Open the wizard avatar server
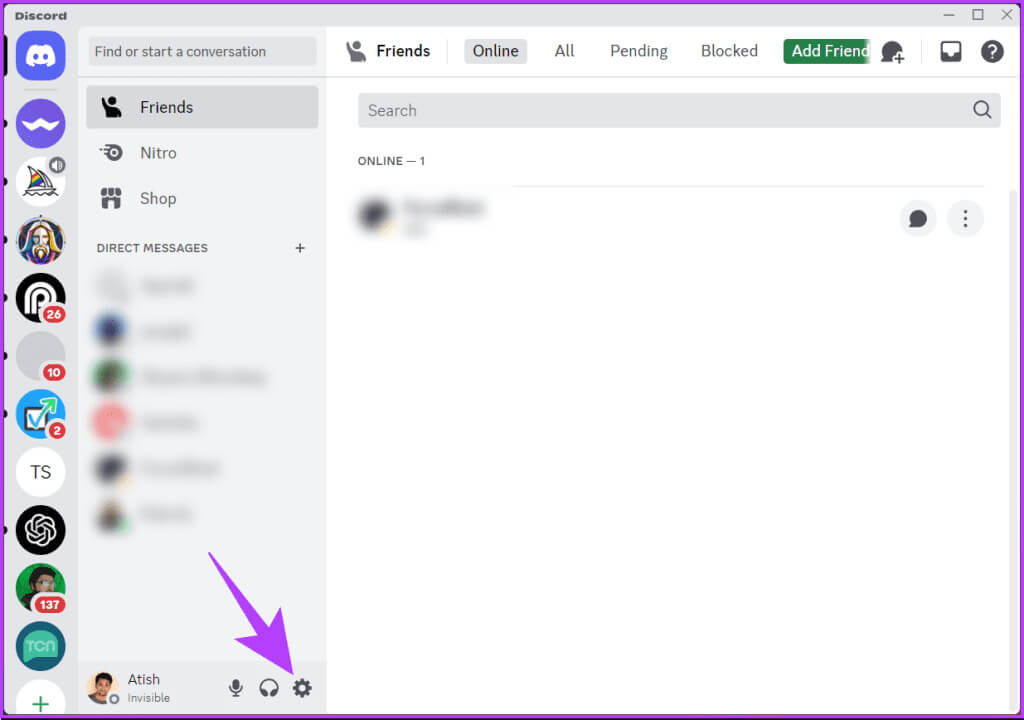 click(x=40, y=240)
